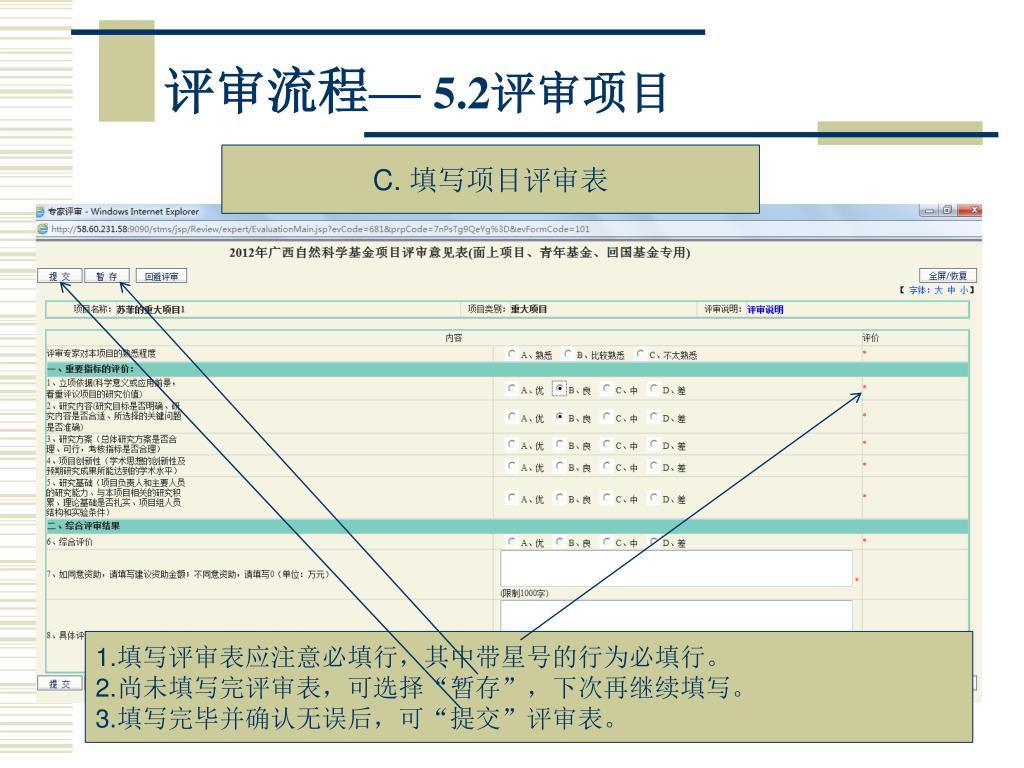Choose D、差 for 立项依据 row
Image resolution: width=1024 pixels, height=768 pixels.
(654, 389)
